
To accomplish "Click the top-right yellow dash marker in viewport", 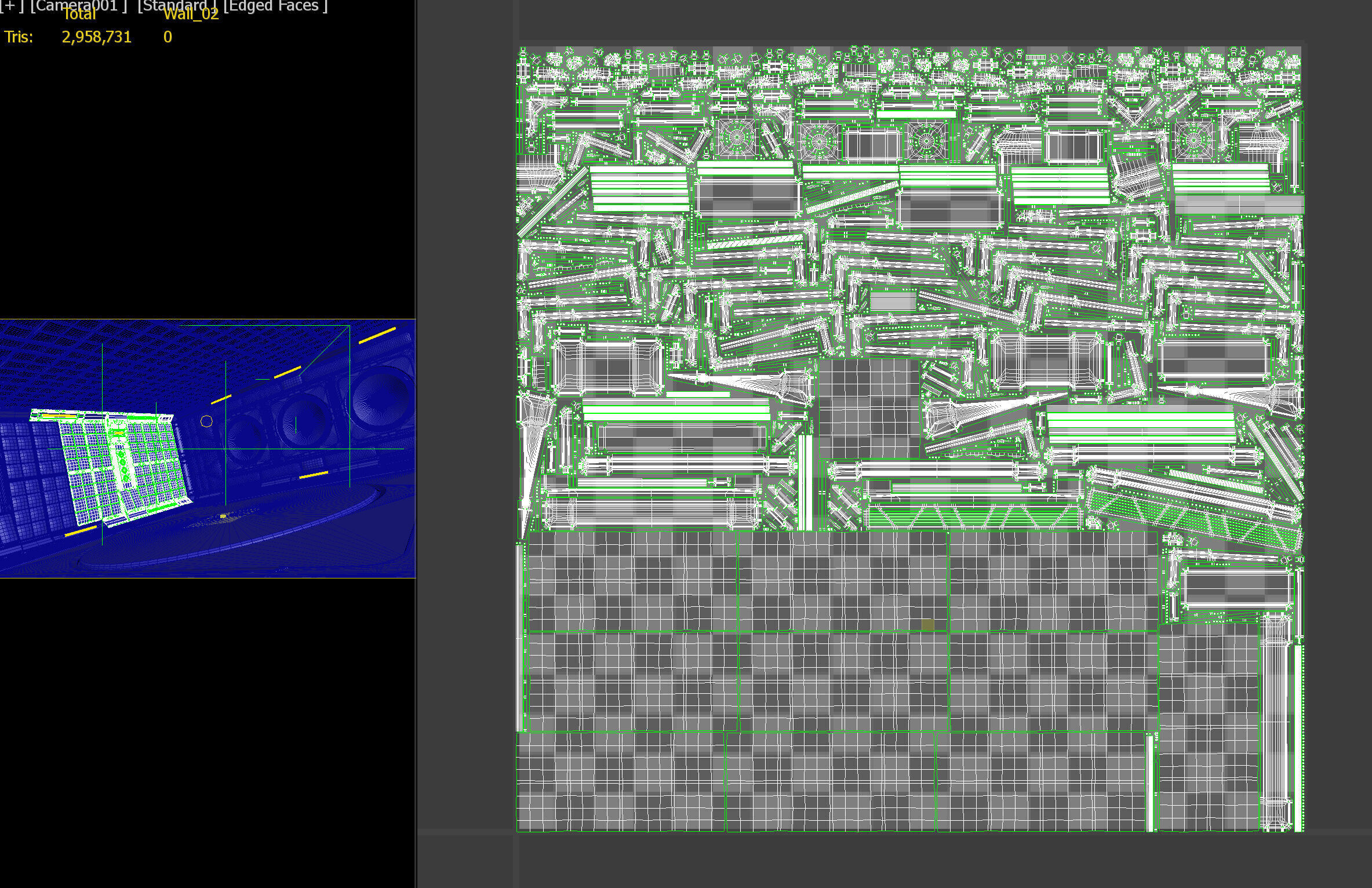I will pyautogui.click(x=377, y=335).
